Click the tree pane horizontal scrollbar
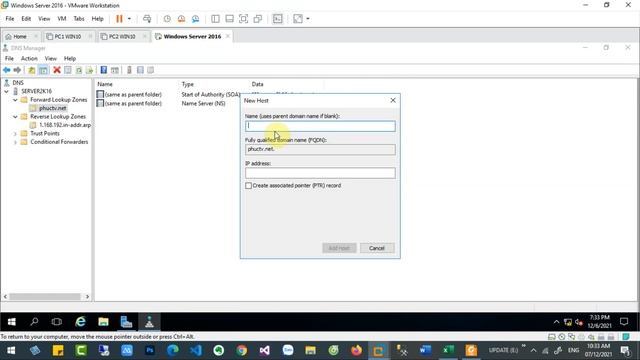 tap(46, 297)
